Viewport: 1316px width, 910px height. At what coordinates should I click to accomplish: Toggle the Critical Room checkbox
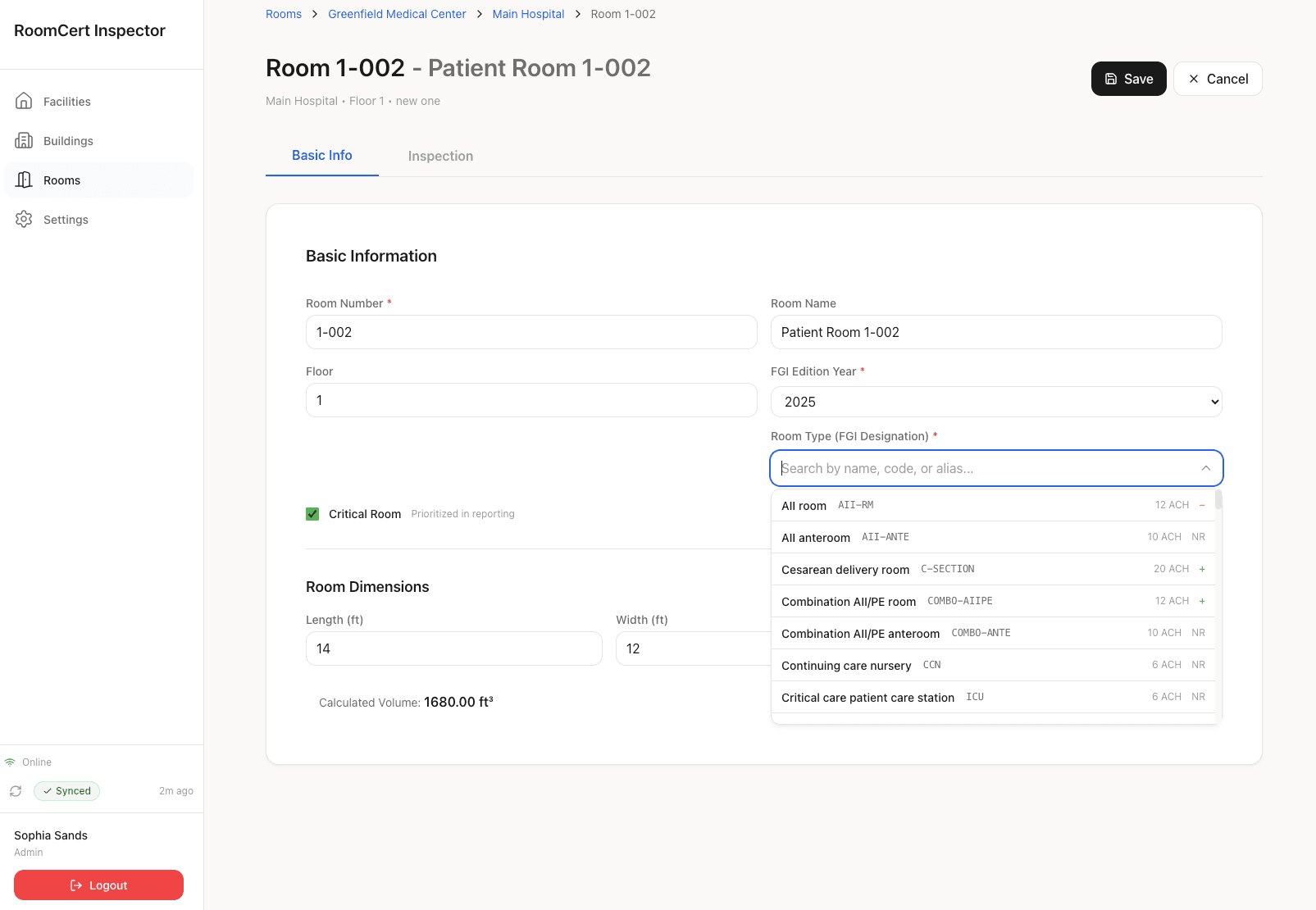point(312,514)
